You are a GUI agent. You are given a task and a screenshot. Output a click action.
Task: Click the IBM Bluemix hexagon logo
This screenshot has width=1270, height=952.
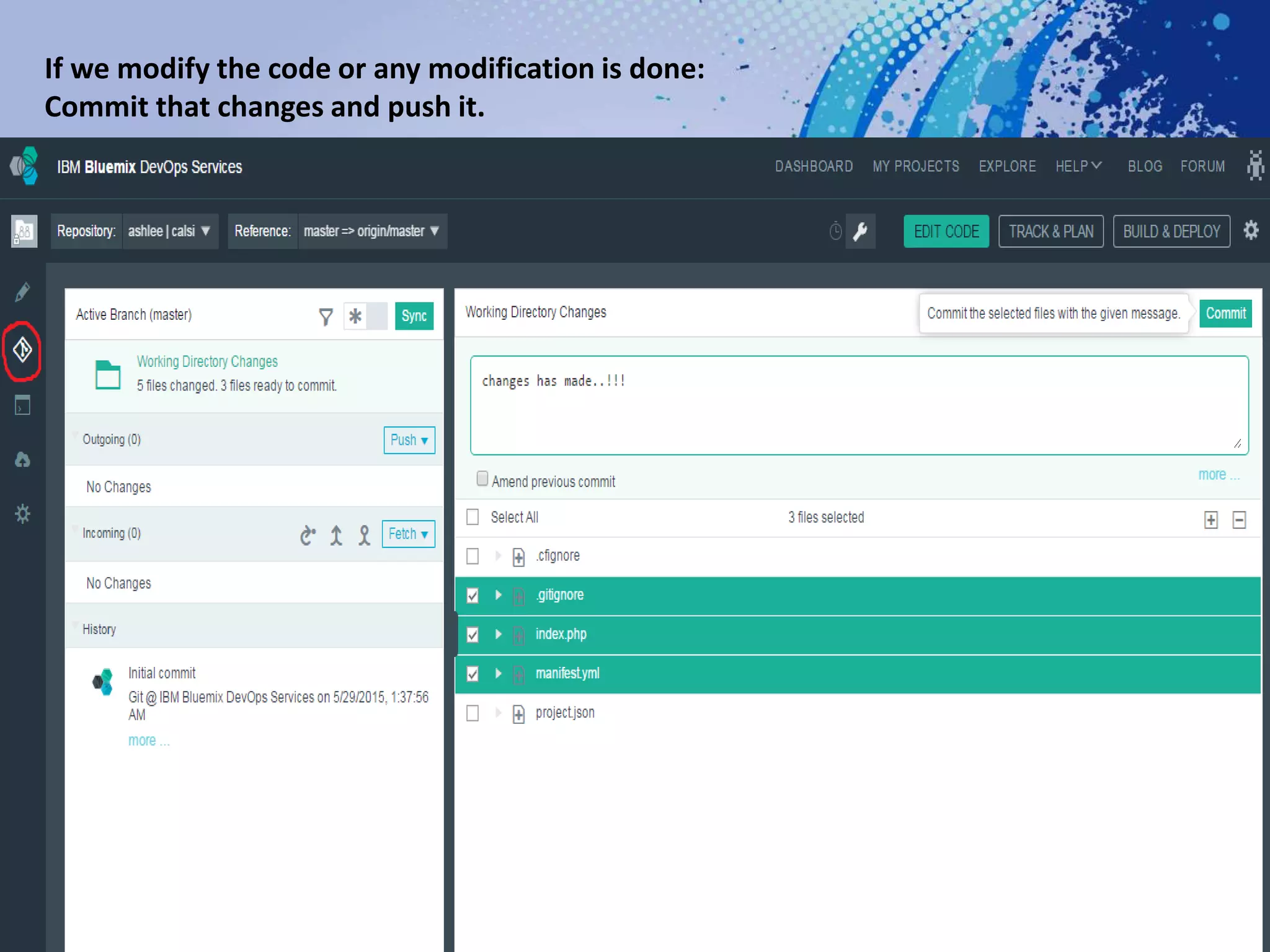tap(24, 165)
